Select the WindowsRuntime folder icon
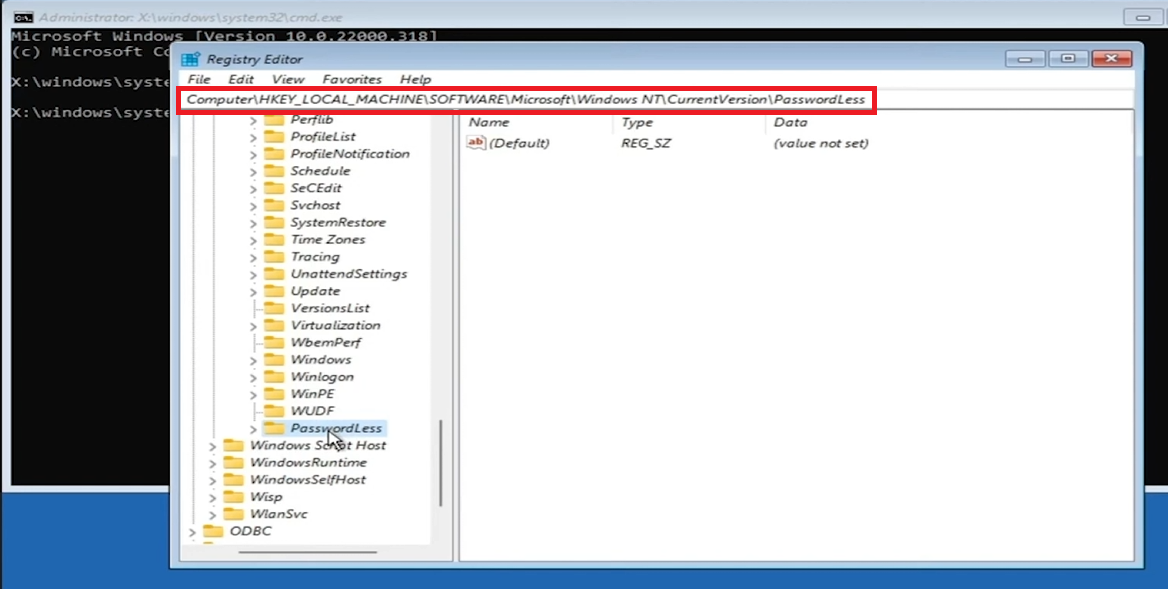Viewport: 1168px width, 589px height. (x=234, y=462)
